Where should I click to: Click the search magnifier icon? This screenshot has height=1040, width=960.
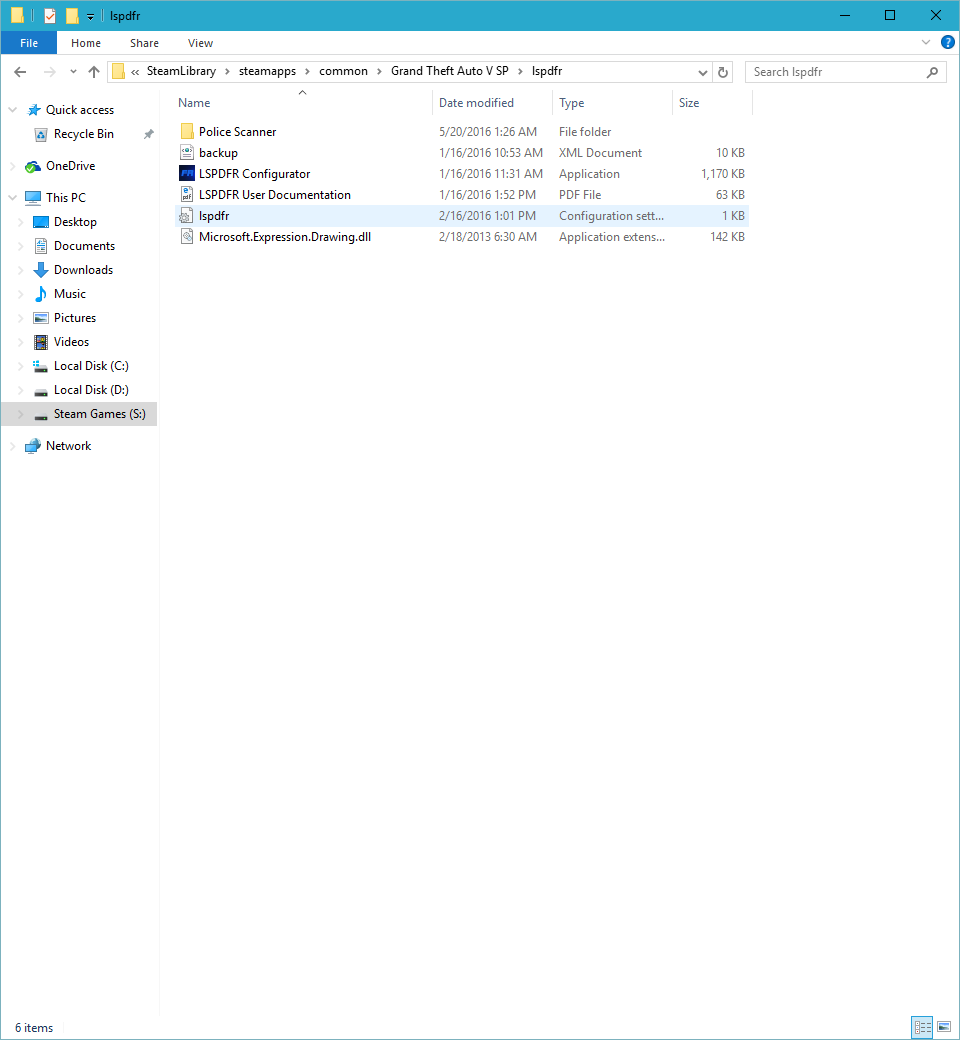coord(932,72)
